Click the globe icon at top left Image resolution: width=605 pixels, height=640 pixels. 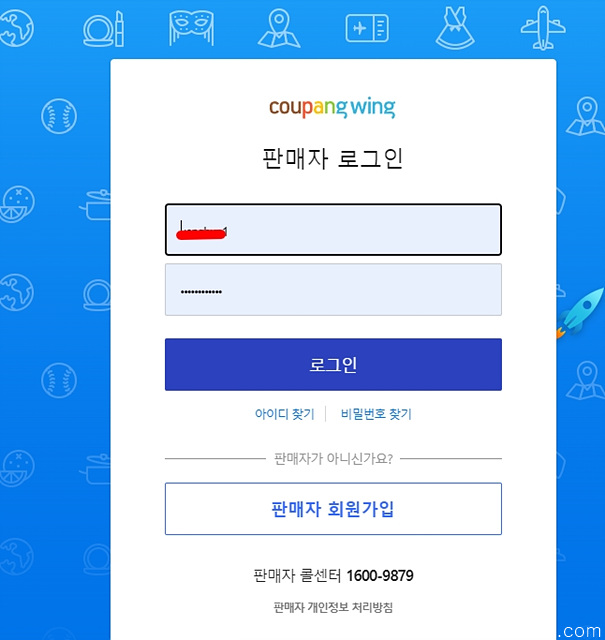pyautogui.click(x=16, y=28)
